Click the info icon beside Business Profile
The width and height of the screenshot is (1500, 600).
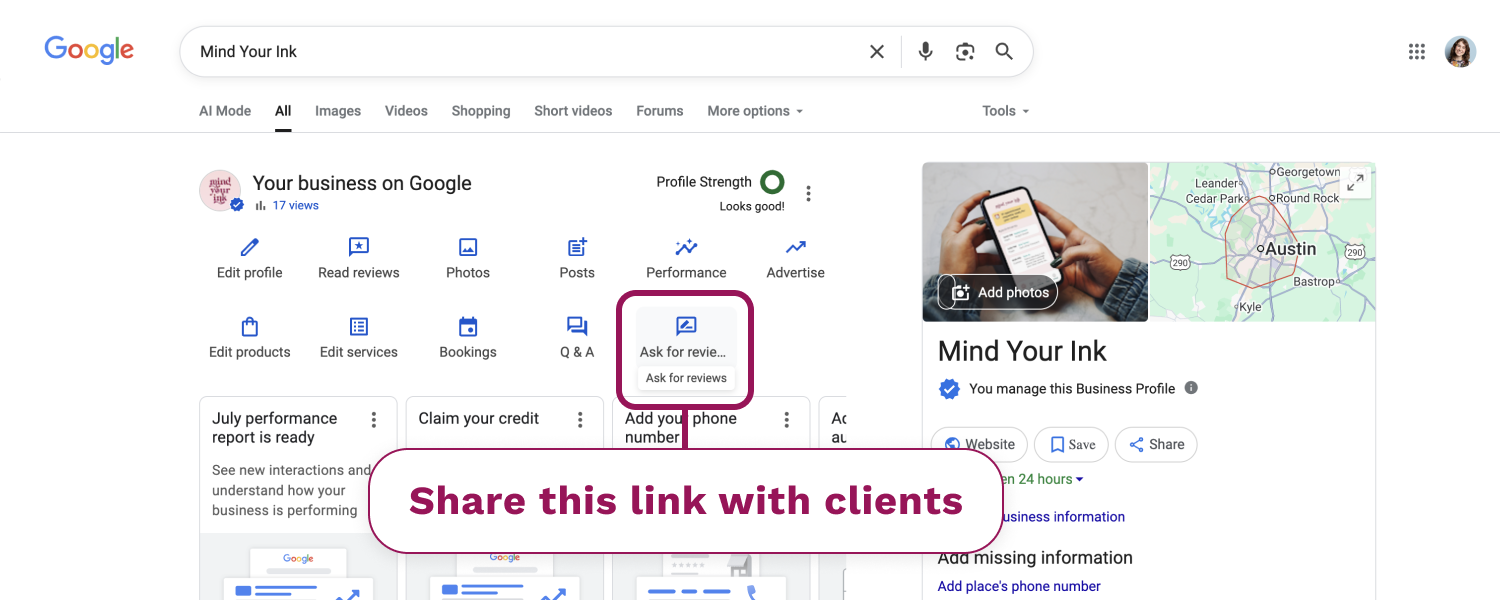(1191, 388)
